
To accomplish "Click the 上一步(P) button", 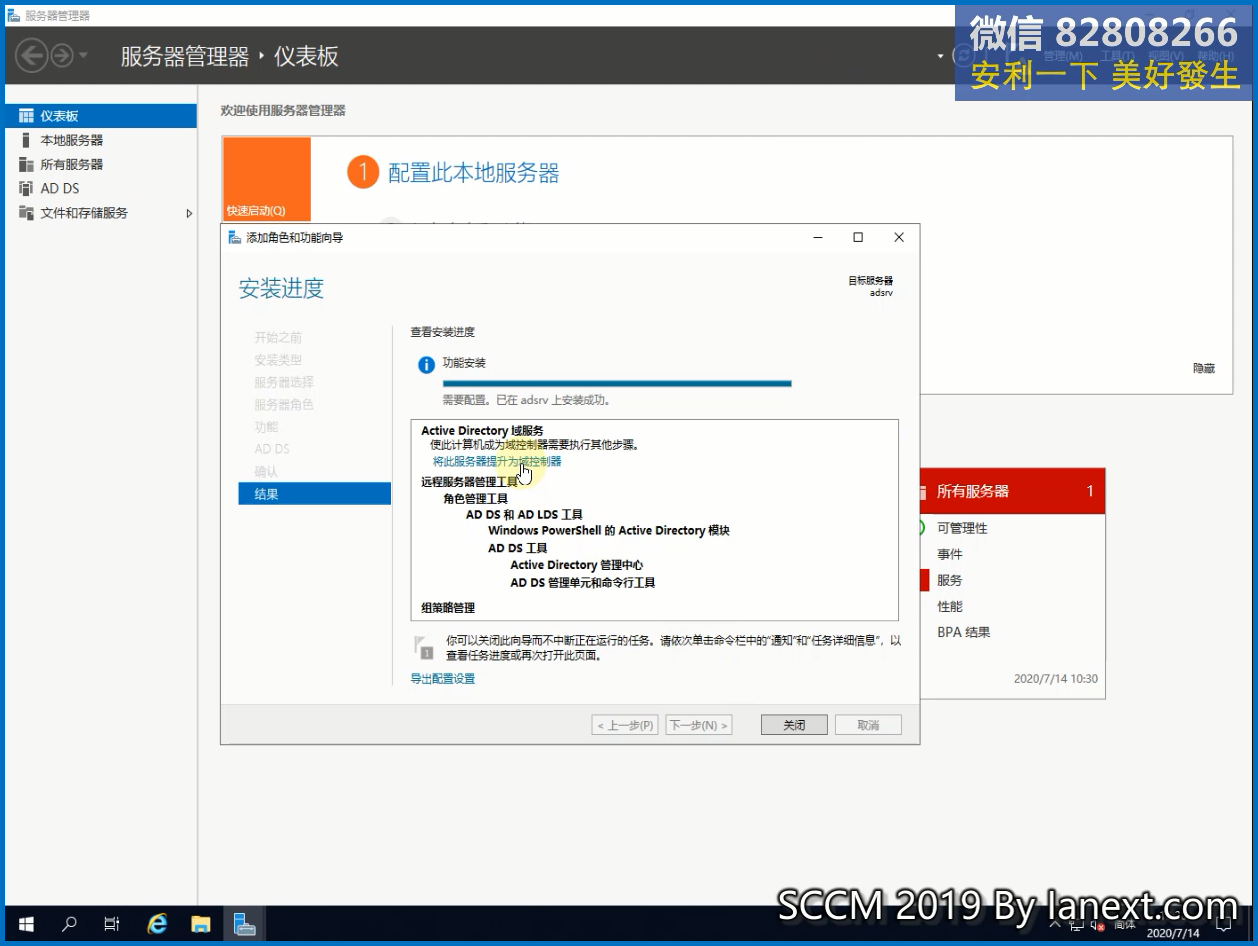I will point(625,725).
